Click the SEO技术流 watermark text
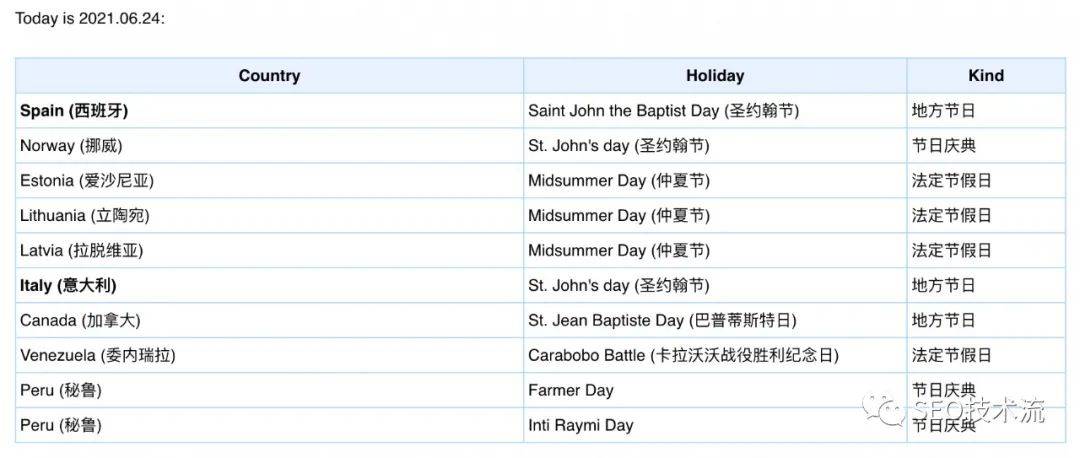This screenshot has width=1080, height=458. [x=980, y=410]
